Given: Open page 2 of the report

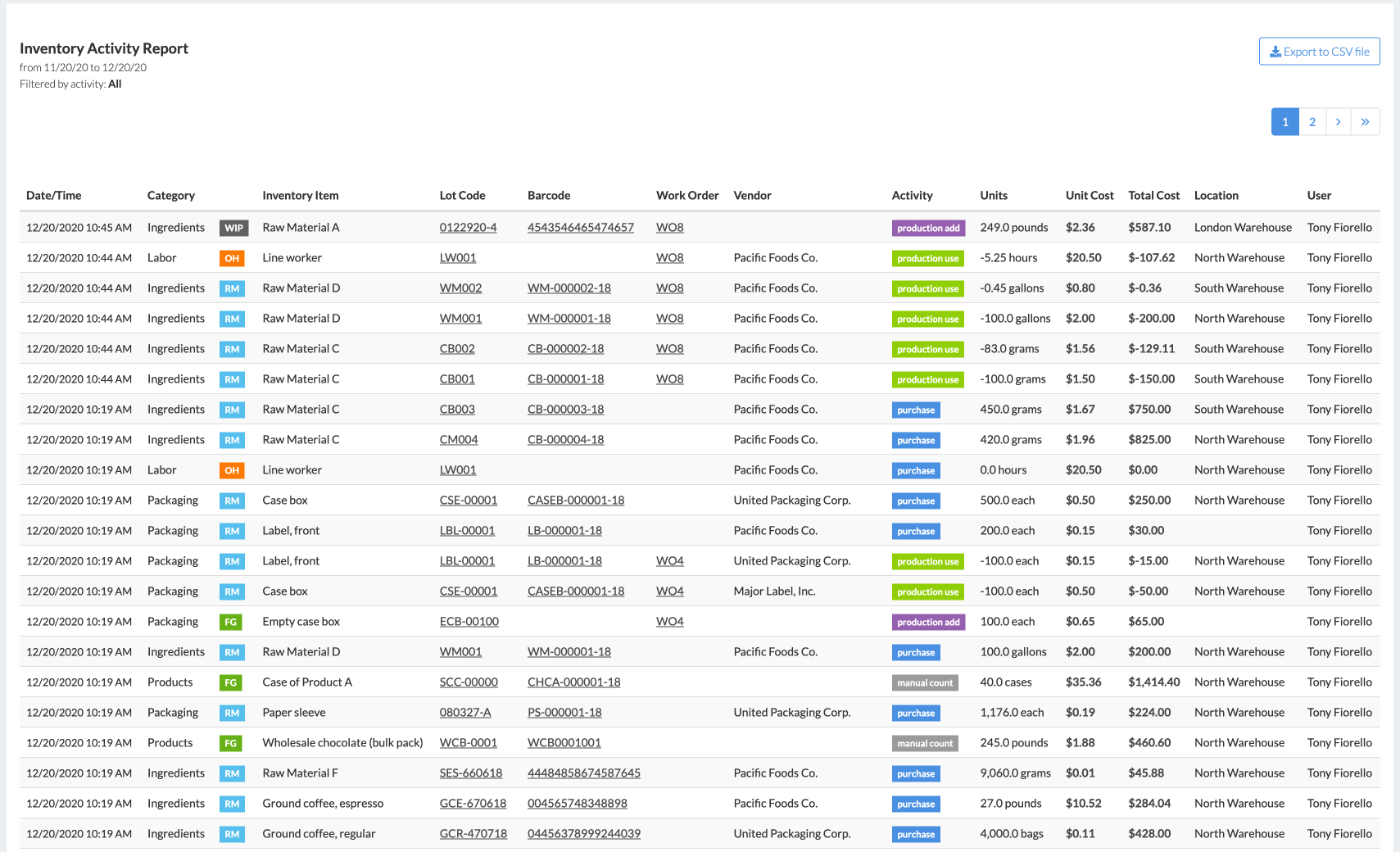Looking at the screenshot, I should pyautogui.click(x=1312, y=121).
